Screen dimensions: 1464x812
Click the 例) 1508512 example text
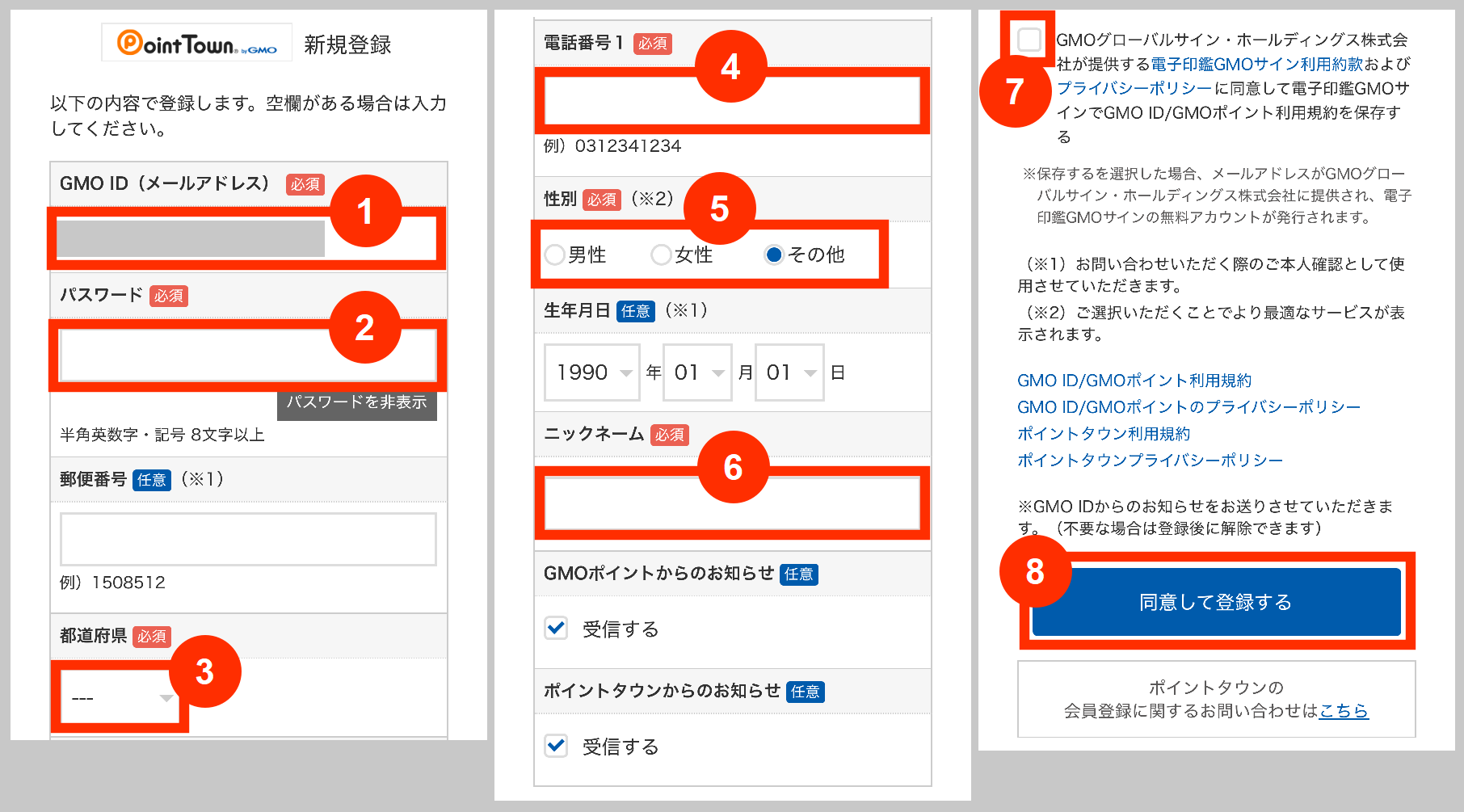click(x=112, y=583)
